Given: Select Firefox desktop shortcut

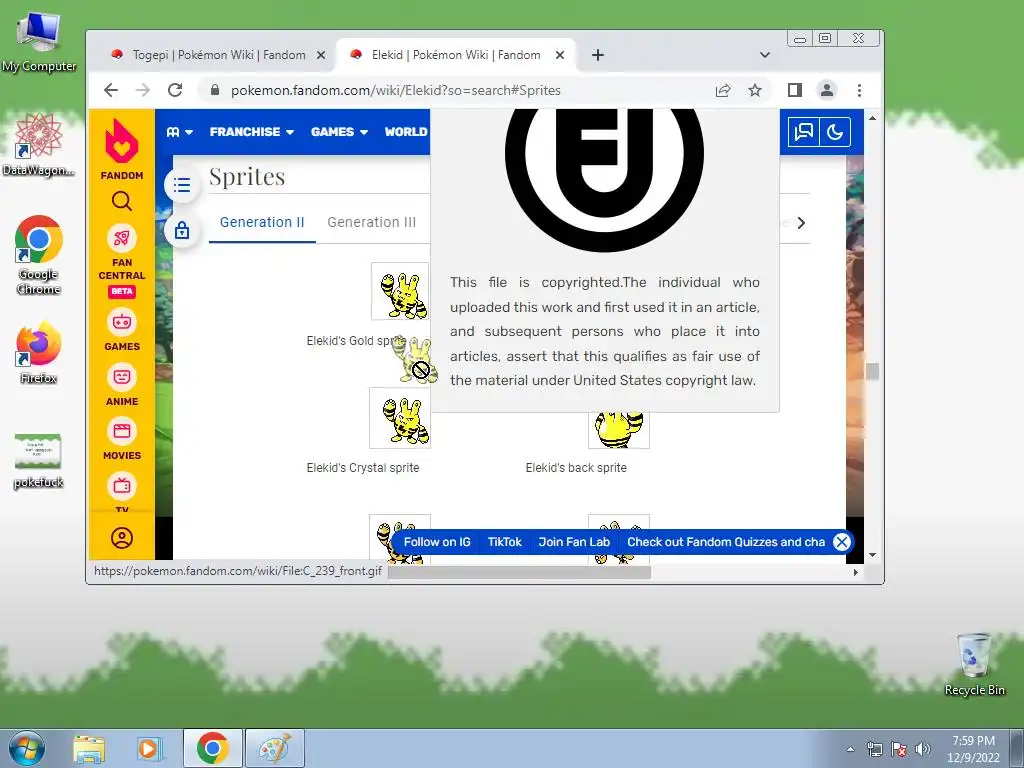Looking at the screenshot, I should point(39,353).
